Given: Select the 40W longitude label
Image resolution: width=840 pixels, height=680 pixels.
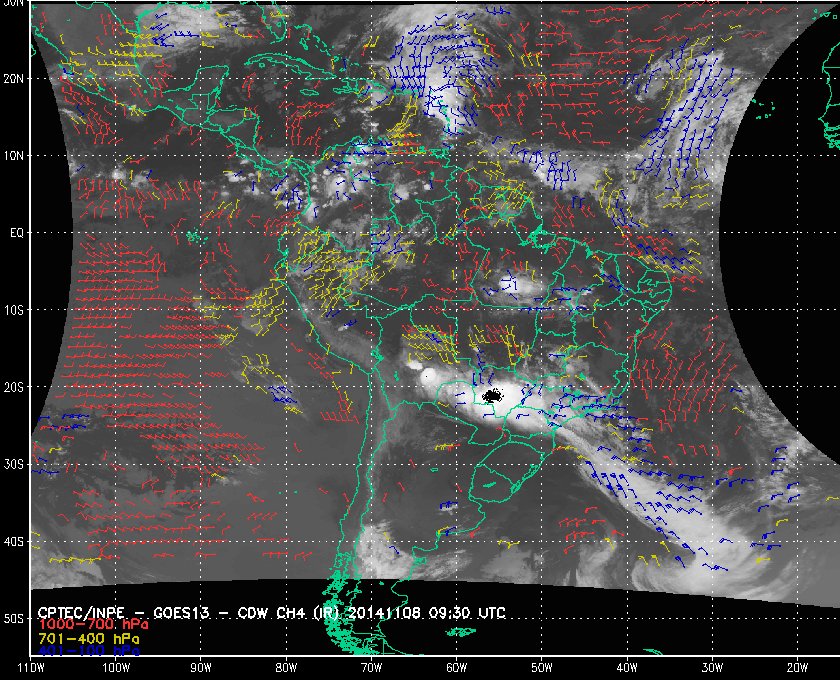Looking at the screenshot, I should (x=627, y=667).
